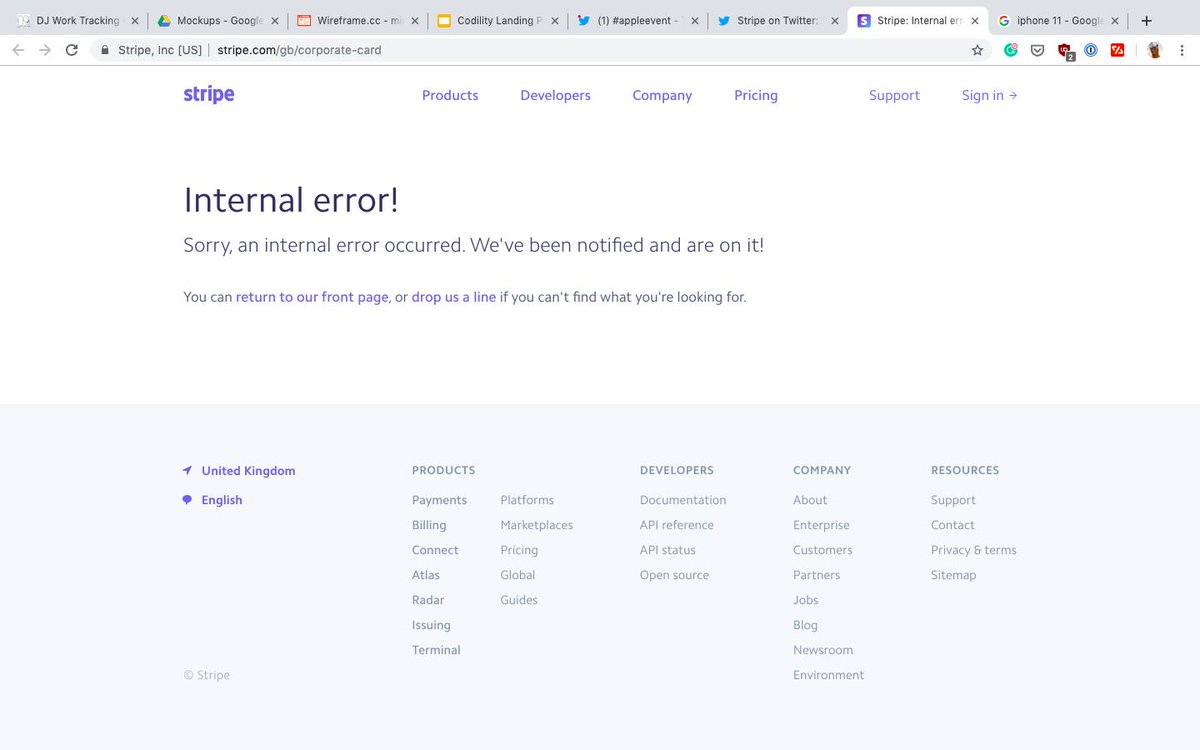
Task: Click the location arrow icon beside United Kingdom
Action: tap(187, 470)
